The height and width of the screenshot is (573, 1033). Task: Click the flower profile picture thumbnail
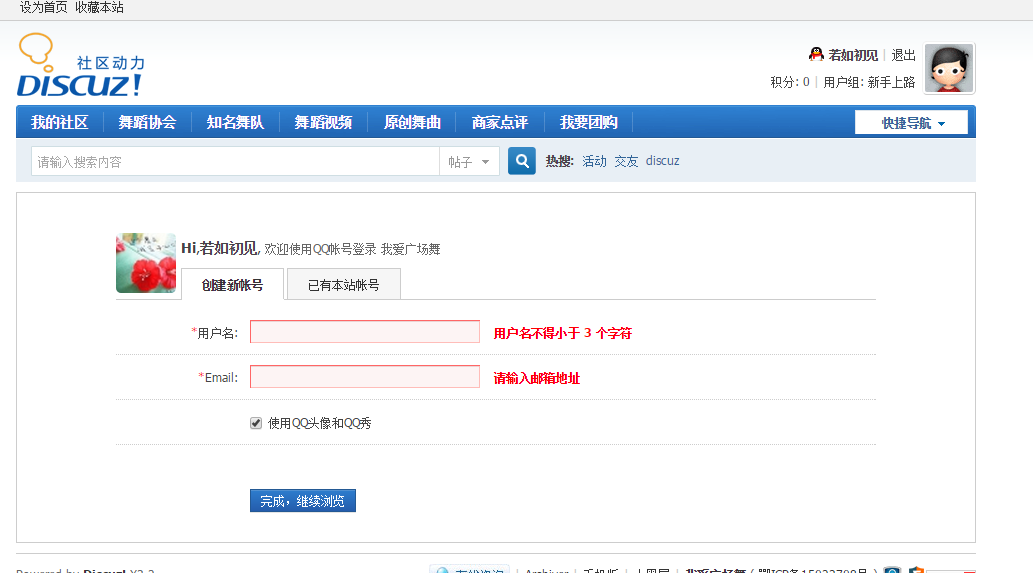[x=146, y=263]
